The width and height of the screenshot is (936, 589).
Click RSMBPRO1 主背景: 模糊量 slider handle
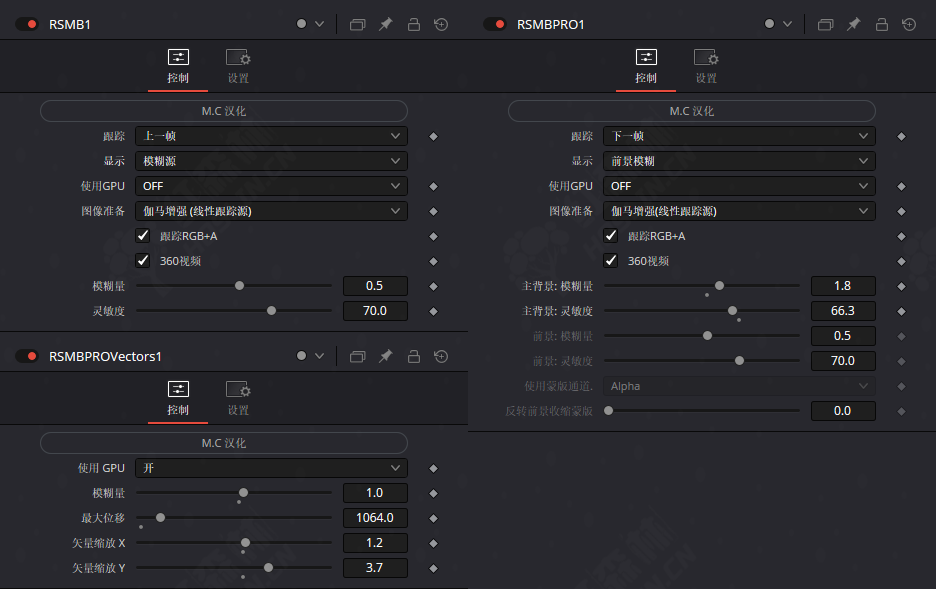(719, 286)
